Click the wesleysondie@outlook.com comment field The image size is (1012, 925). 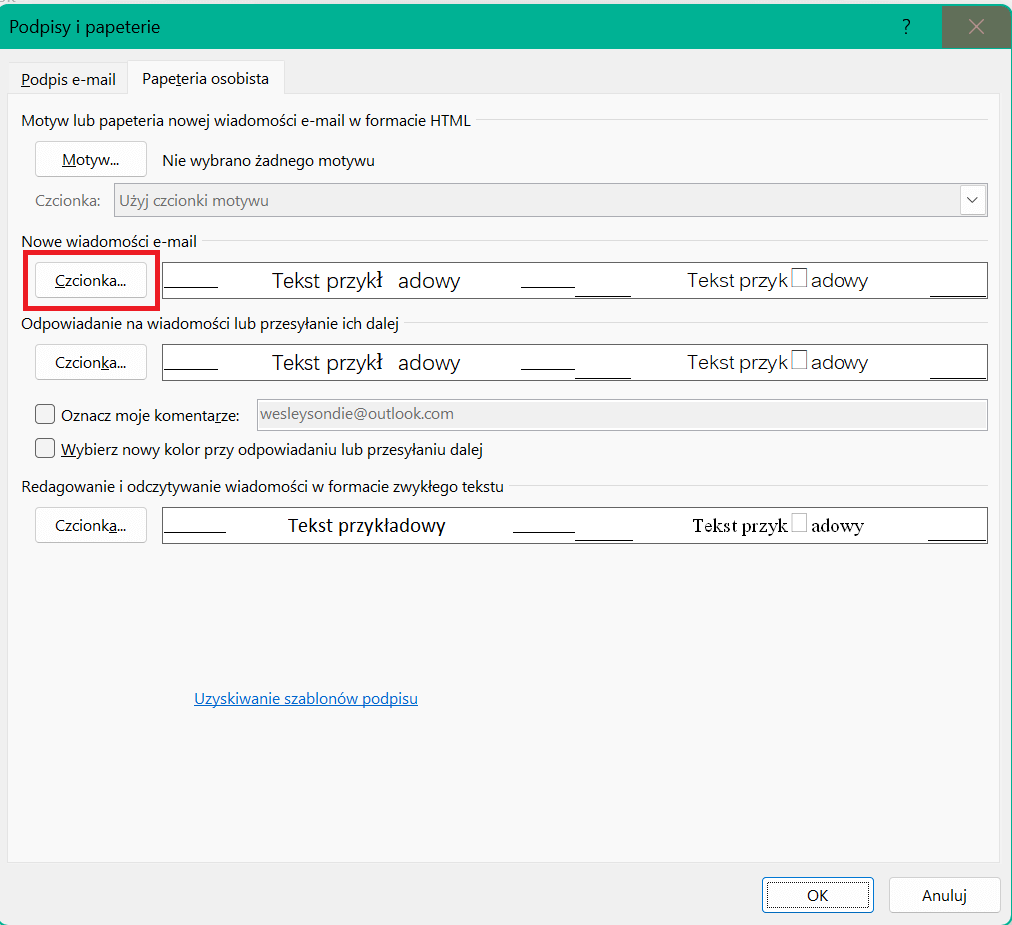621,414
